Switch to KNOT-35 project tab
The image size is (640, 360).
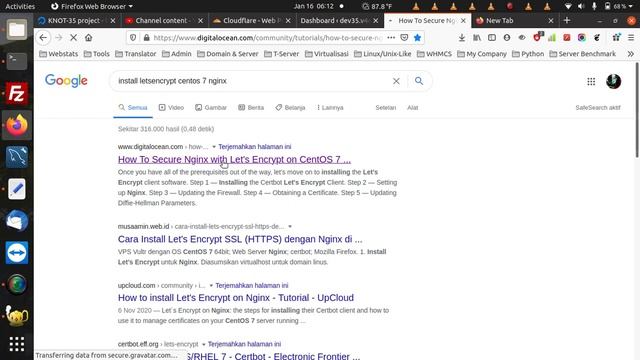point(73,20)
